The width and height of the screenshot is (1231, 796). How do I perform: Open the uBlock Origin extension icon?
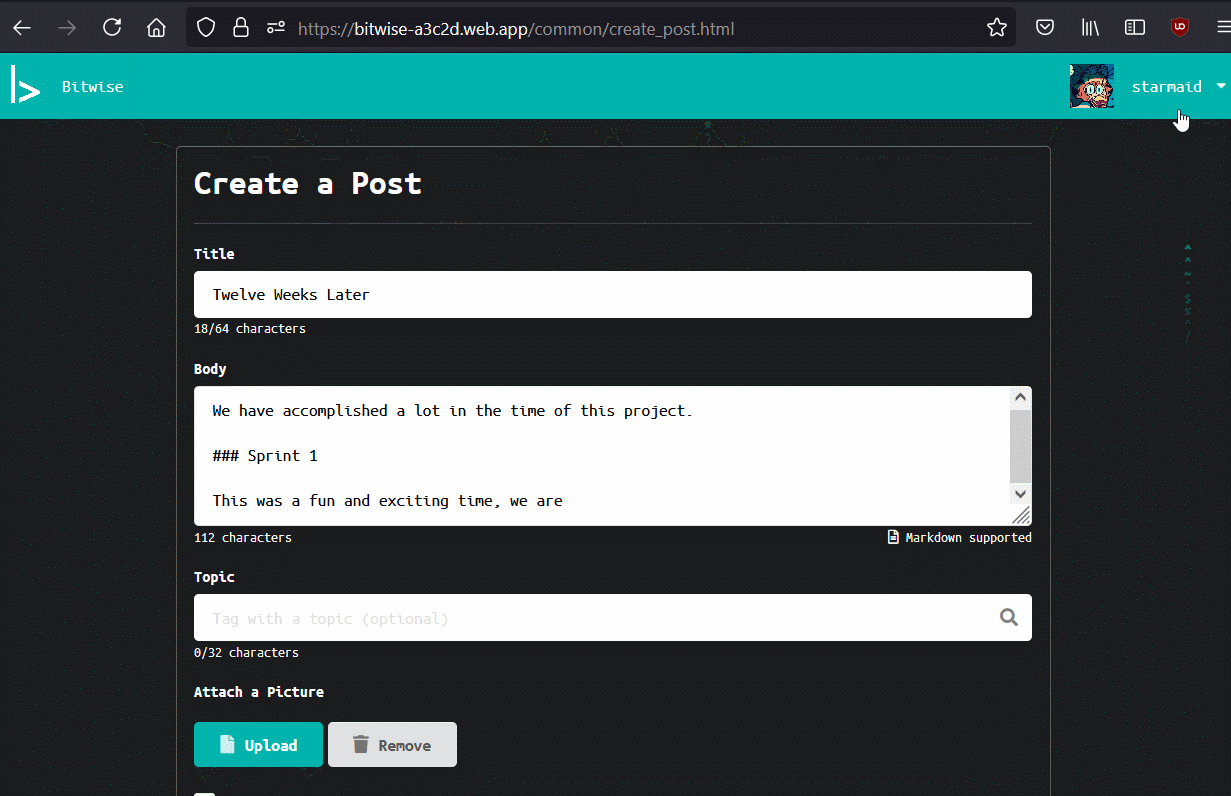[1180, 28]
